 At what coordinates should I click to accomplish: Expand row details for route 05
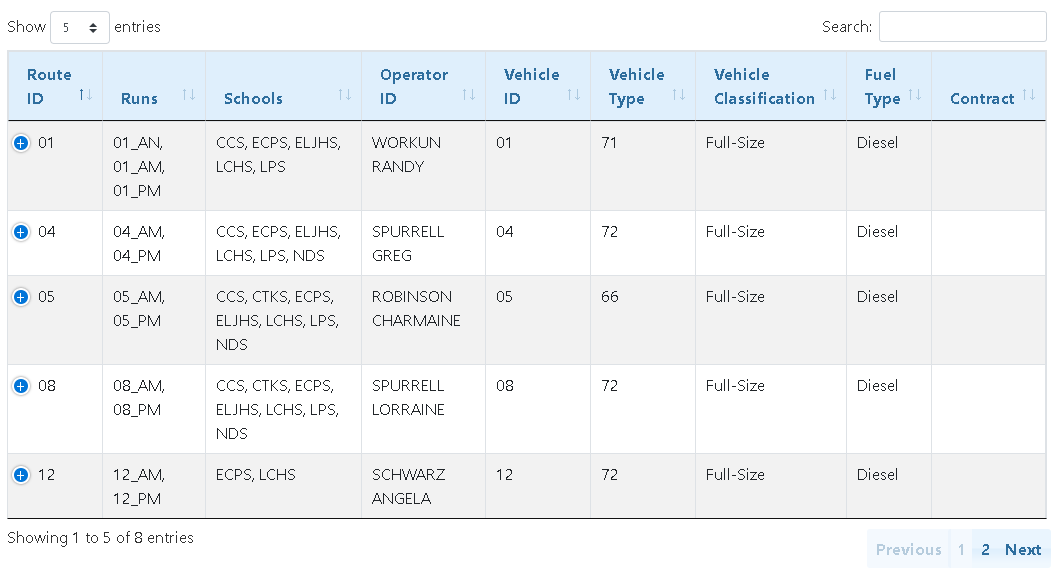pos(21,297)
